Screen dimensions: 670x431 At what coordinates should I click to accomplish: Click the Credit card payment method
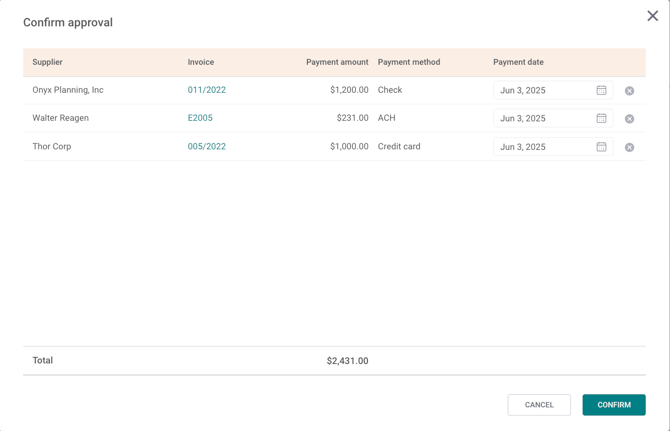(x=399, y=147)
